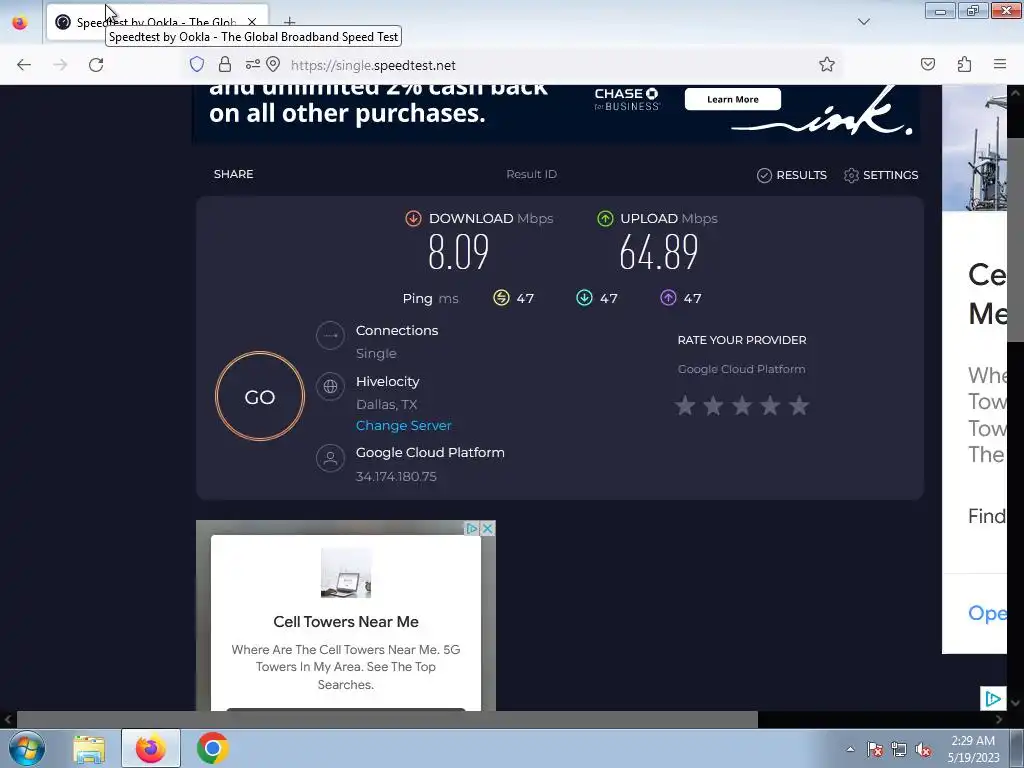Open the Firefox hamburger menu
1024x768 pixels.
pyautogui.click(x=1000, y=64)
